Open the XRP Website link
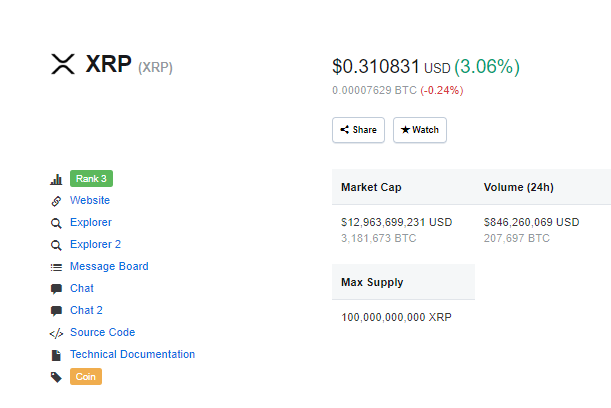 [x=90, y=200]
